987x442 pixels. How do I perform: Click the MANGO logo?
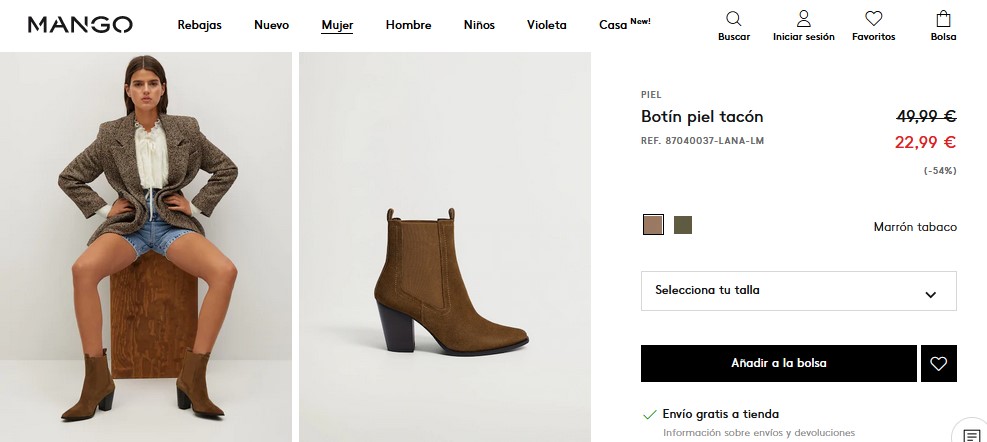pyautogui.click(x=80, y=24)
